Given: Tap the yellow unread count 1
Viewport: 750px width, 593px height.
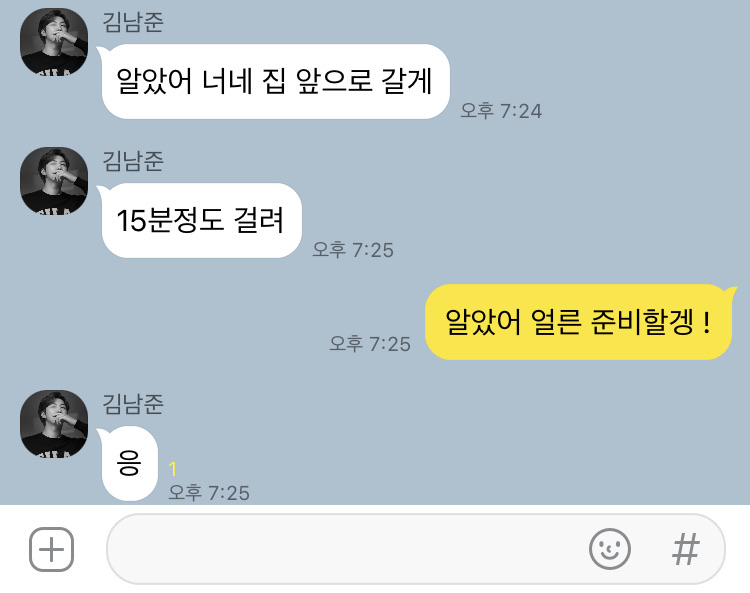Looking at the screenshot, I should (173, 469).
